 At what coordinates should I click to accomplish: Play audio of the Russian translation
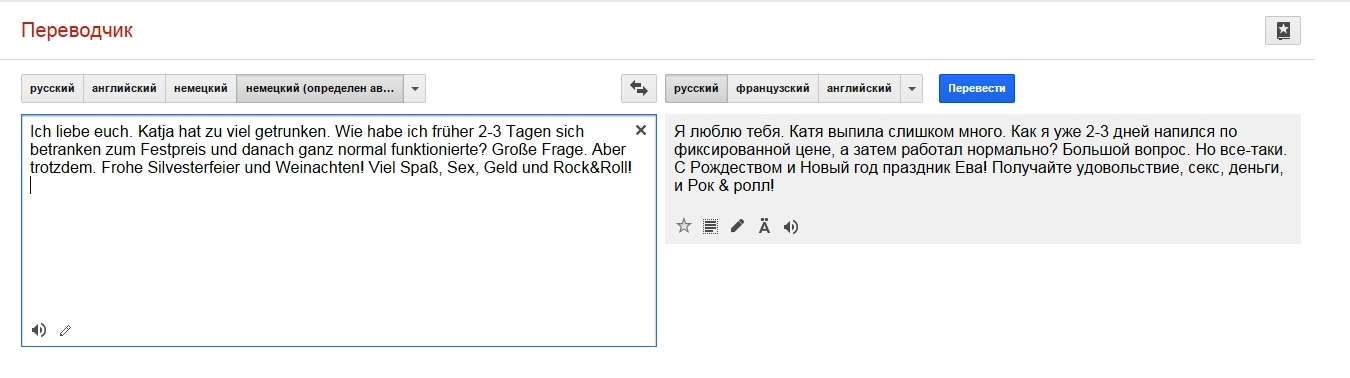pos(791,226)
